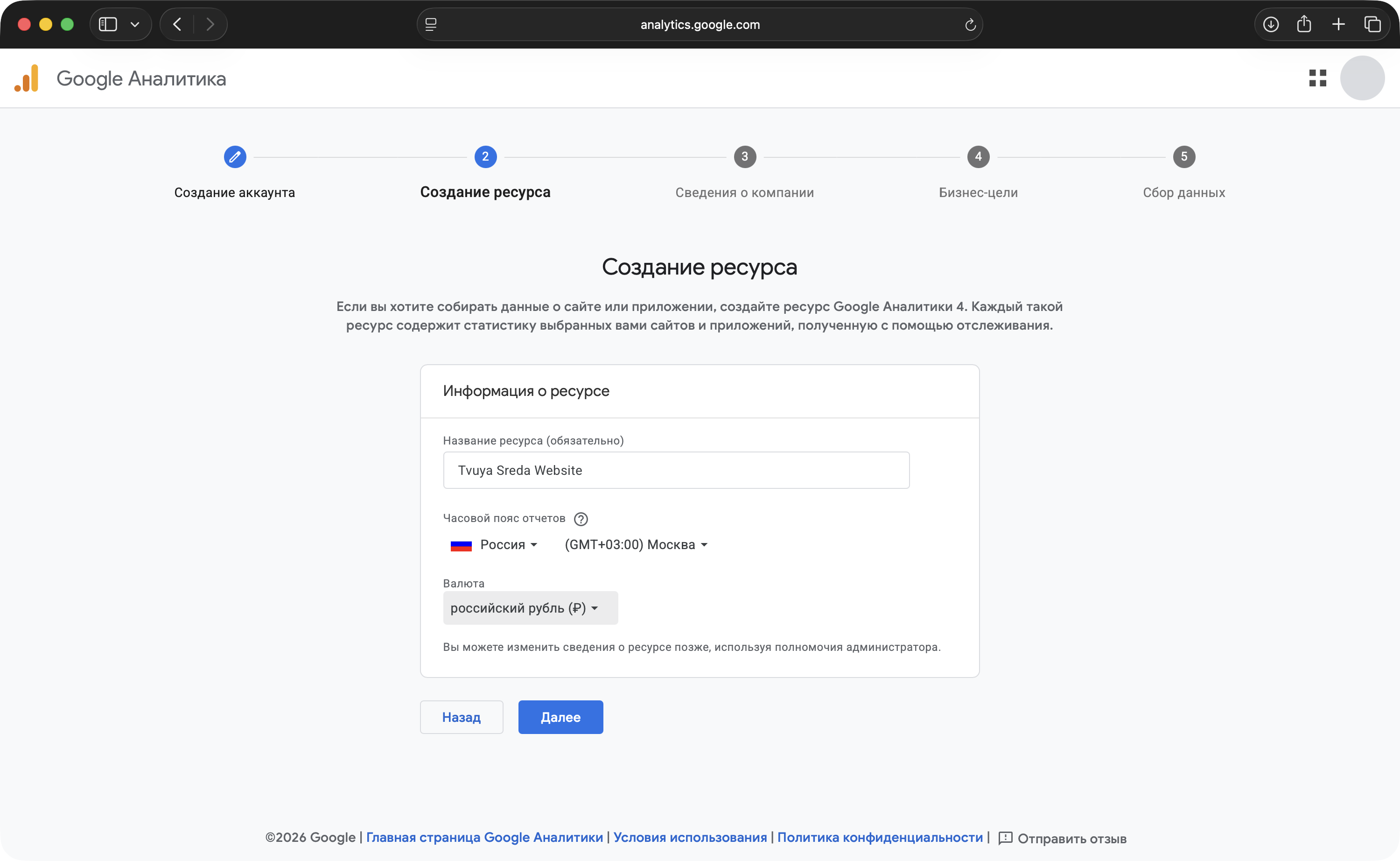Click the analytics.google.com address bar
This screenshot has width=1400, height=861.
(700, 24)
